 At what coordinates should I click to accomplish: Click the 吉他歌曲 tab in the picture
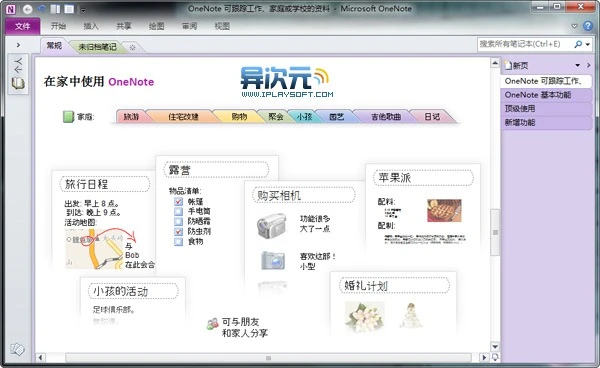click(386, 116)
